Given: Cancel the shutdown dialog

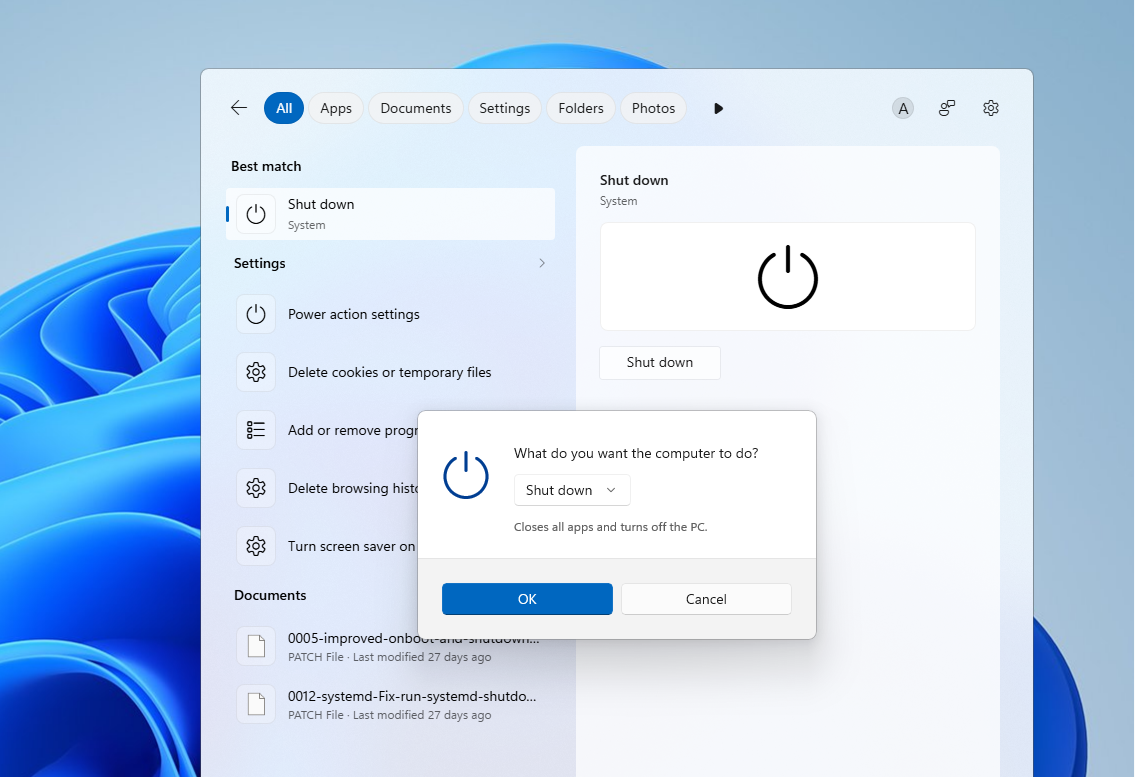Looking at the screenshot, I should (x=706, y=599).
